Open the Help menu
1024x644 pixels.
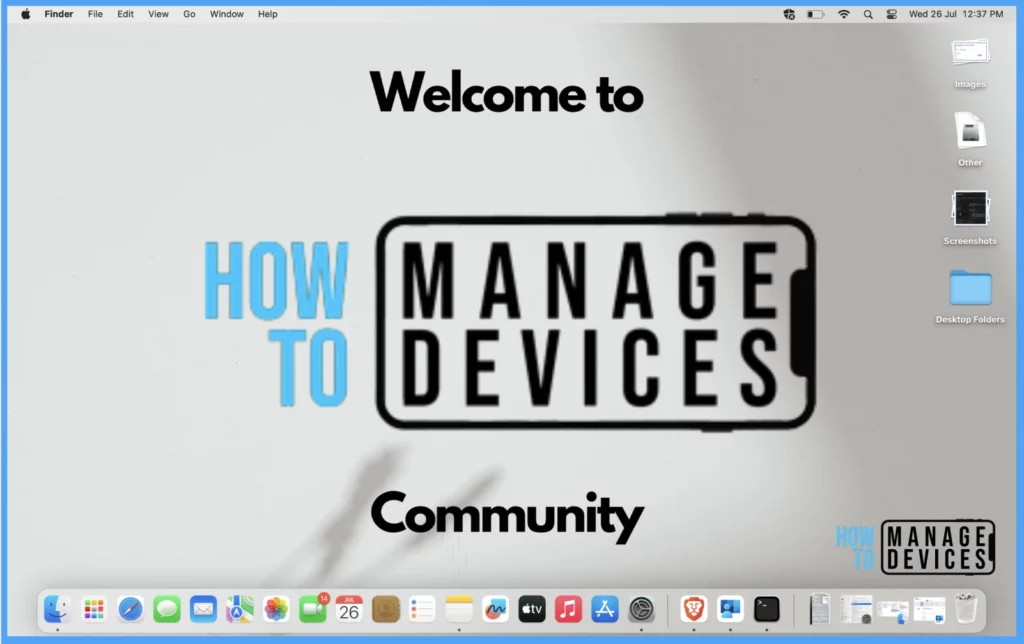pyautogui.click(x=268, y=14)
